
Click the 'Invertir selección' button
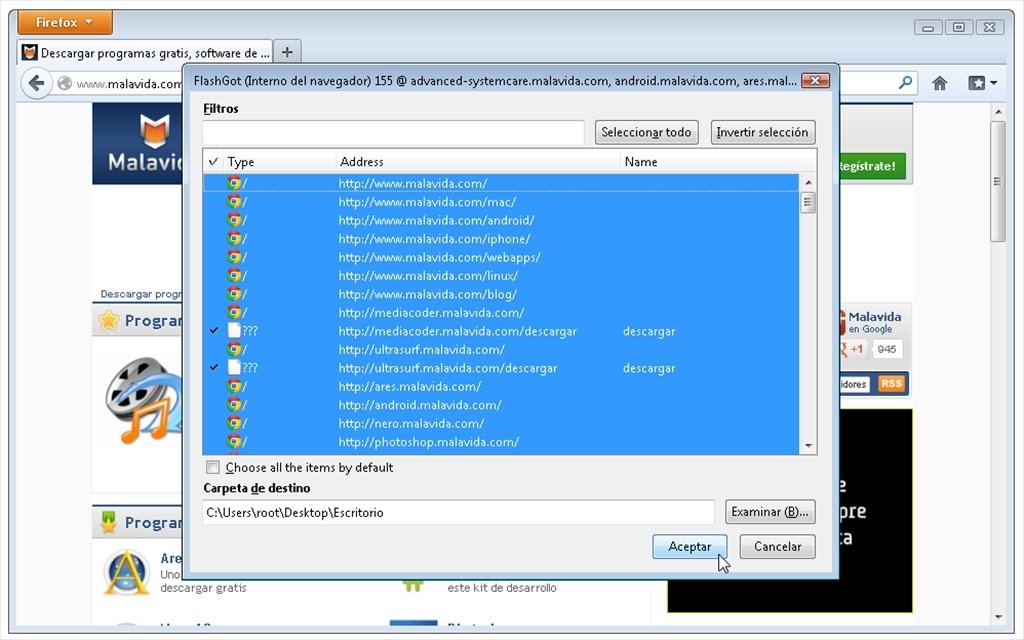click(763, 132)
